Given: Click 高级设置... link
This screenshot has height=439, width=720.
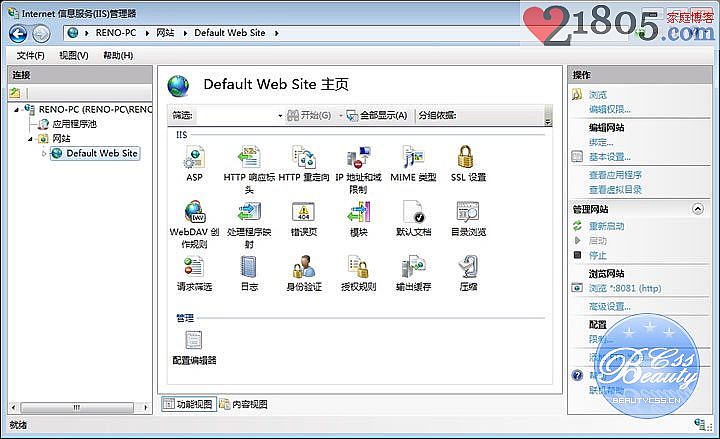Looking at the screenshot, I should click(x=610, y=306).
